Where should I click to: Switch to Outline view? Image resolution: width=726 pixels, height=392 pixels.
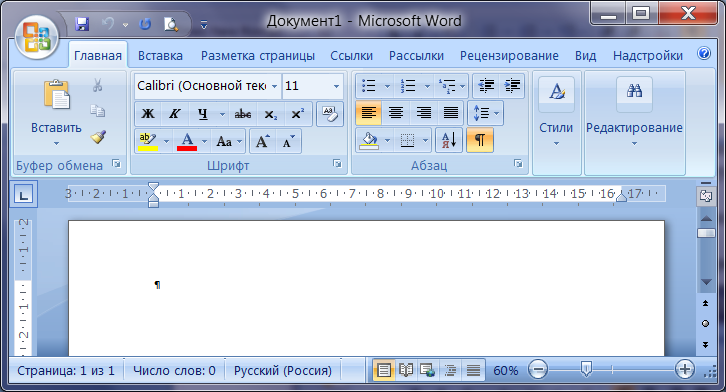(450, 370)
